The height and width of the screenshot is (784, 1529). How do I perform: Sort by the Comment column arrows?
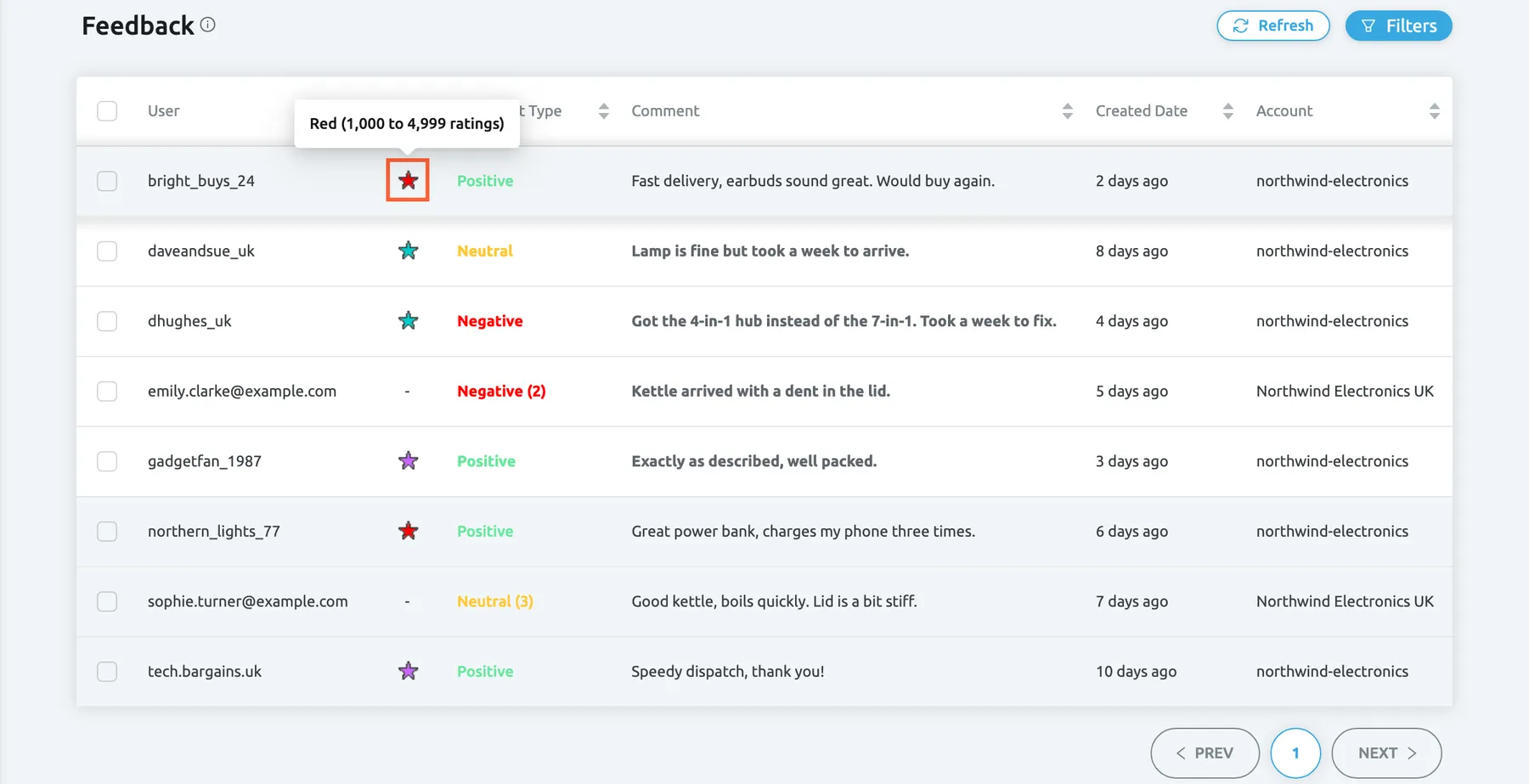point(1067,111)
